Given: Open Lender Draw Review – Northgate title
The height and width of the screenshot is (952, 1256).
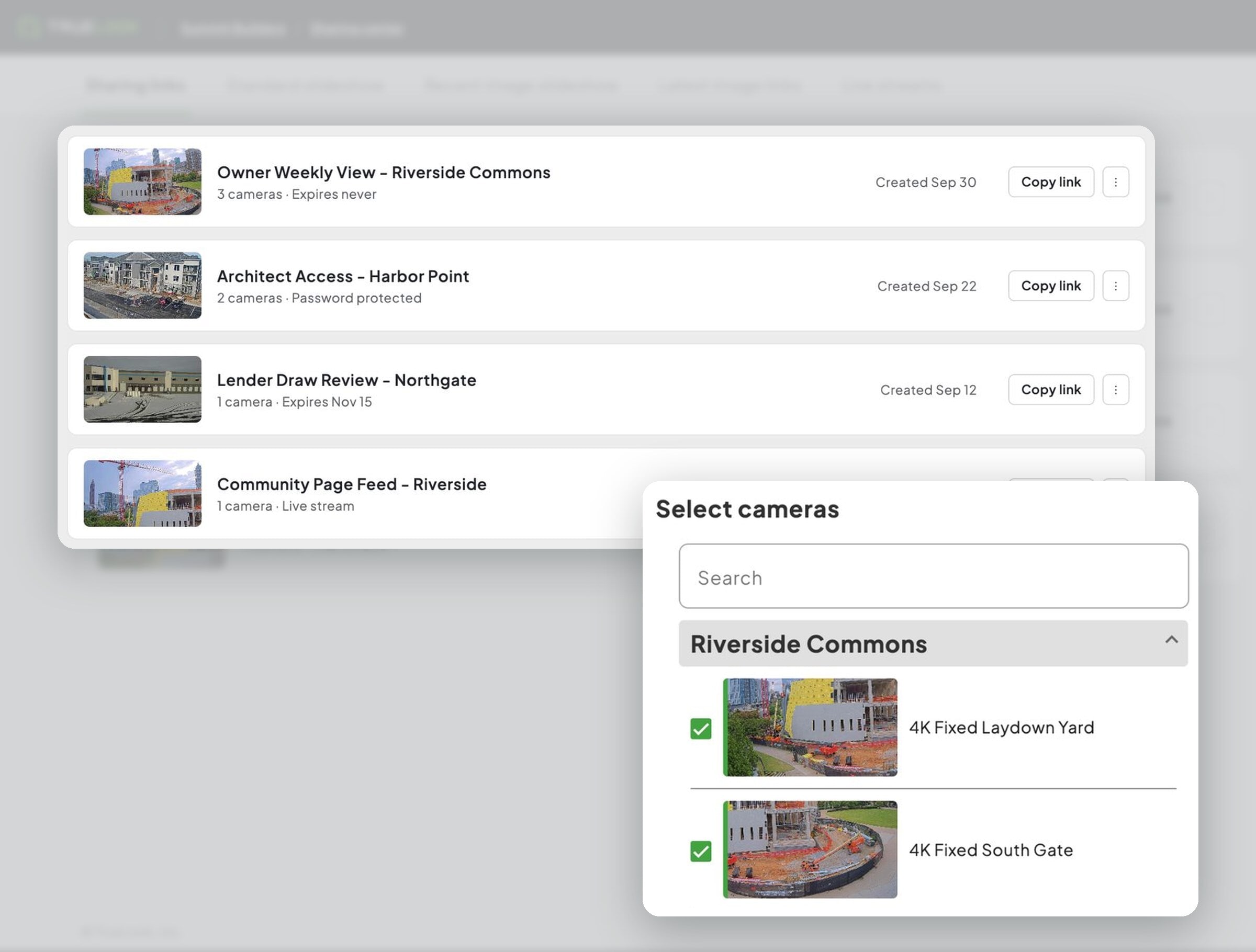Looking at the screenshot, I should coord(346,380).
